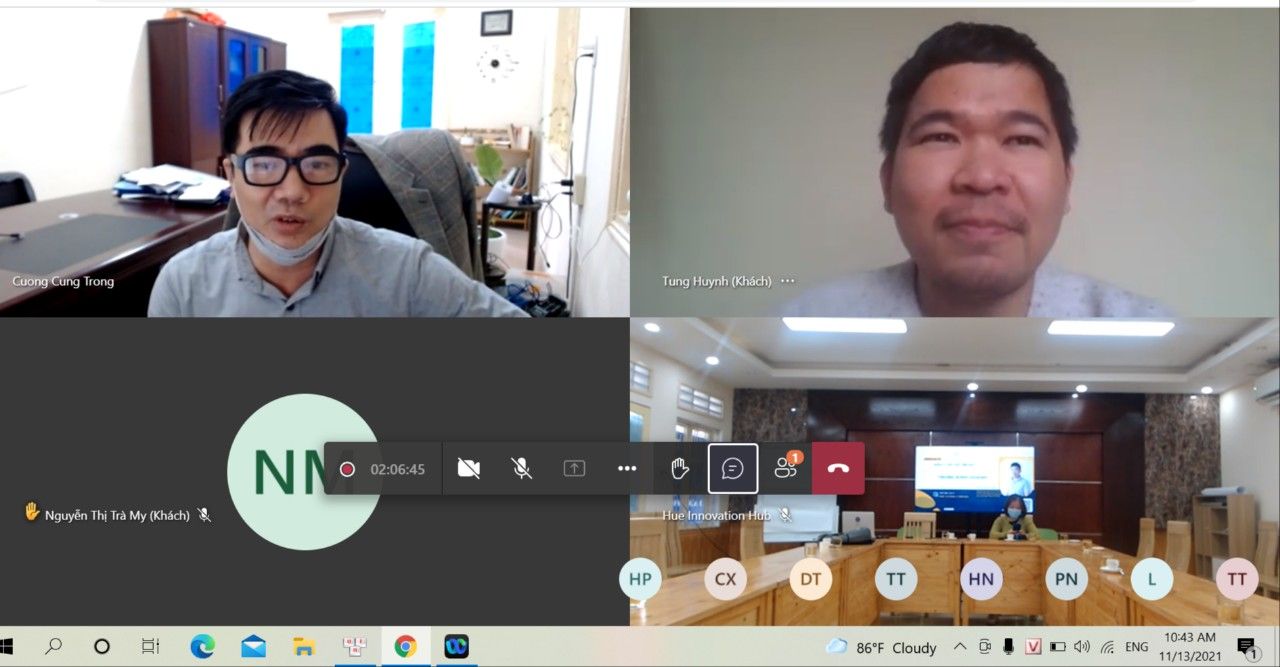1280x667 pixels.
Task: Click the red recording indicator
Action: (347, 469)
